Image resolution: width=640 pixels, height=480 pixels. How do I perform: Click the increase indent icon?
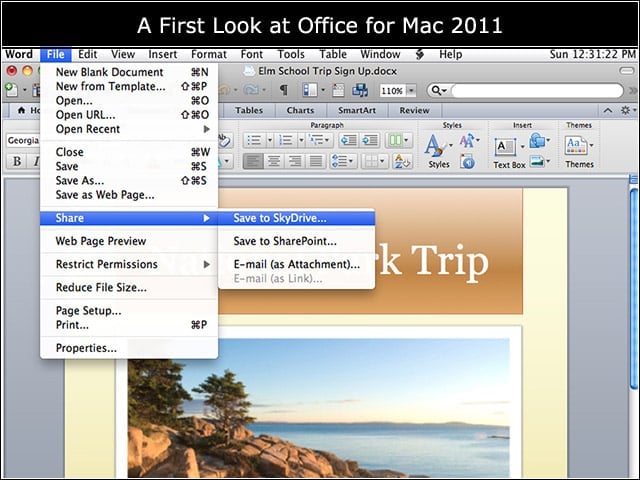(x=370, y=140)
